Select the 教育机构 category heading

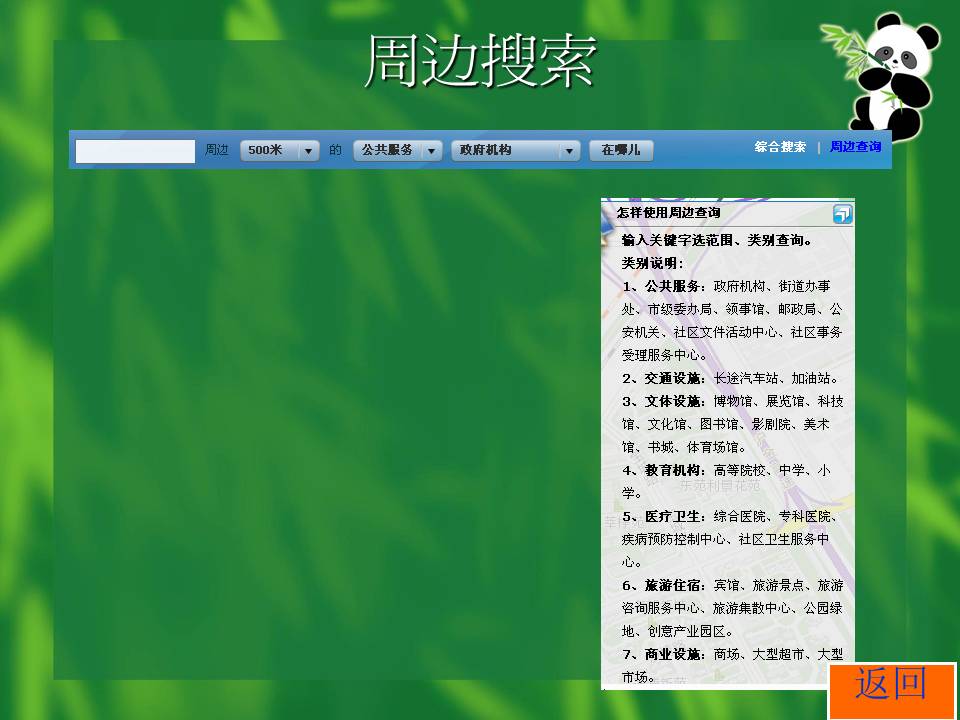[674, 470]
